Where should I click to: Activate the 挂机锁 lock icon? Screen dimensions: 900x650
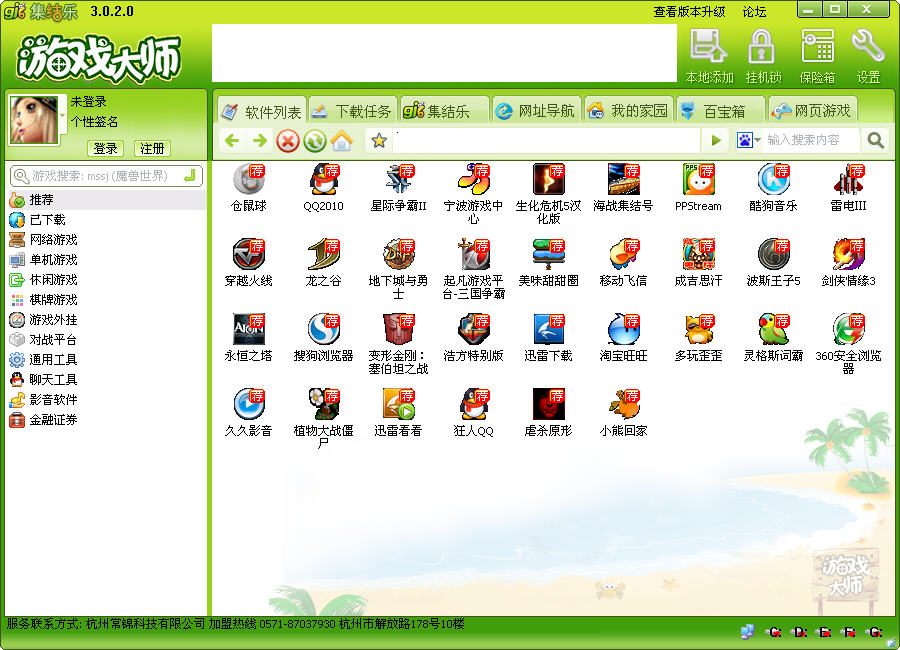[763, 57]
